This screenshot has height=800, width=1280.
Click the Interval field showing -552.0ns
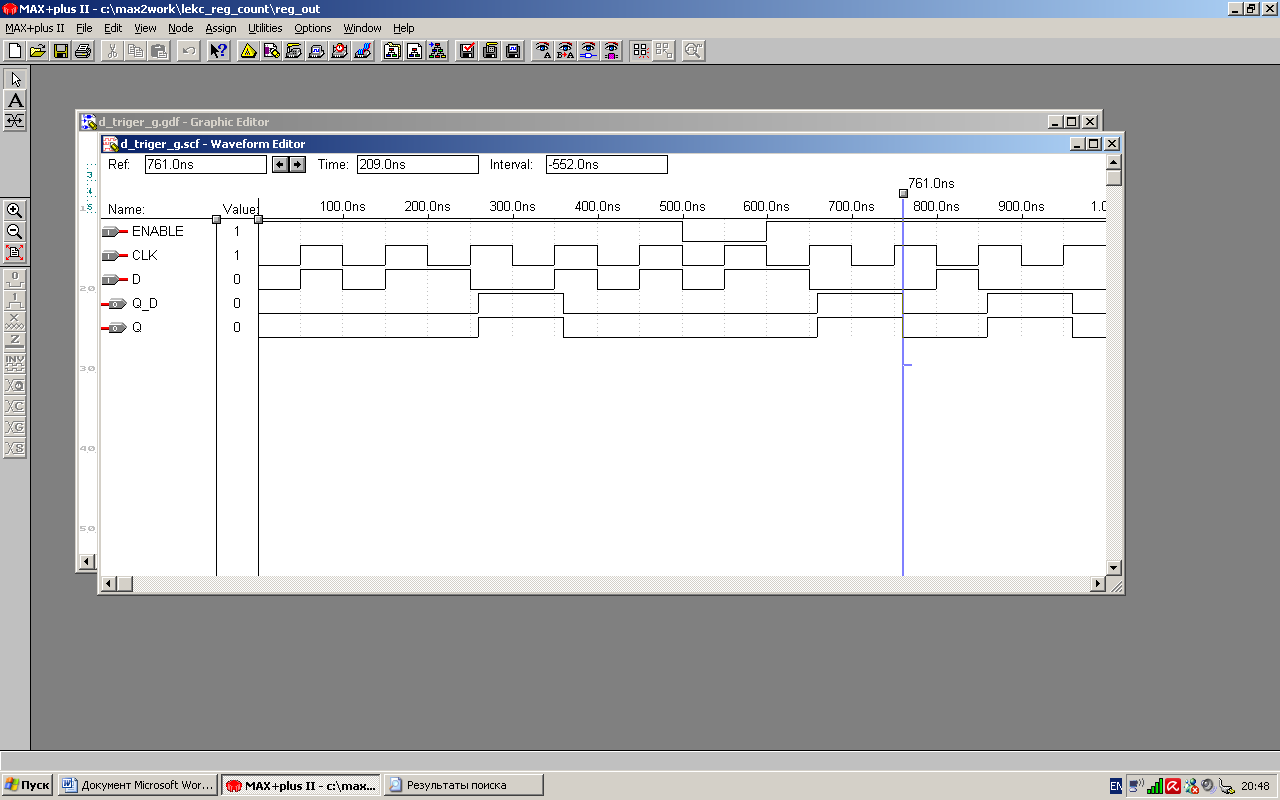click(x=606, y=164)
